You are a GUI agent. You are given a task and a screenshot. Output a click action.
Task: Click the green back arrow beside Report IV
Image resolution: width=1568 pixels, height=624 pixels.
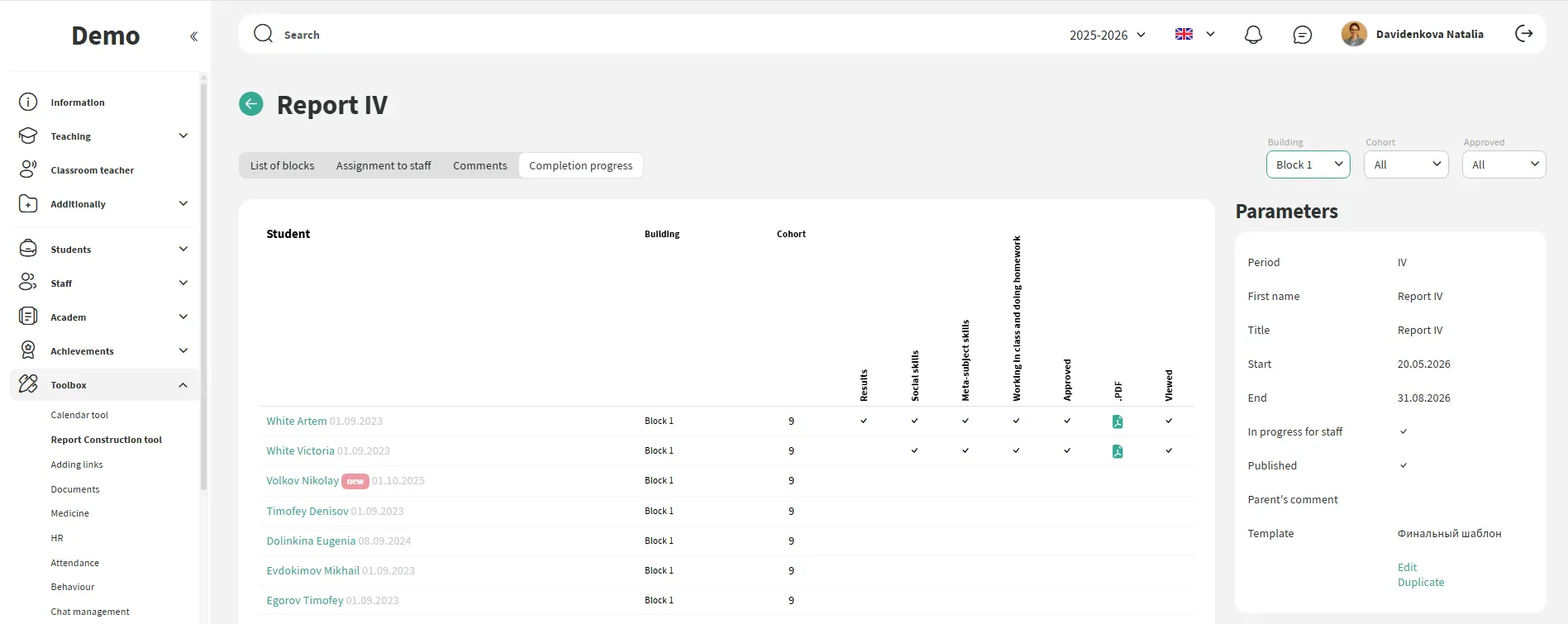coord(251,104)
